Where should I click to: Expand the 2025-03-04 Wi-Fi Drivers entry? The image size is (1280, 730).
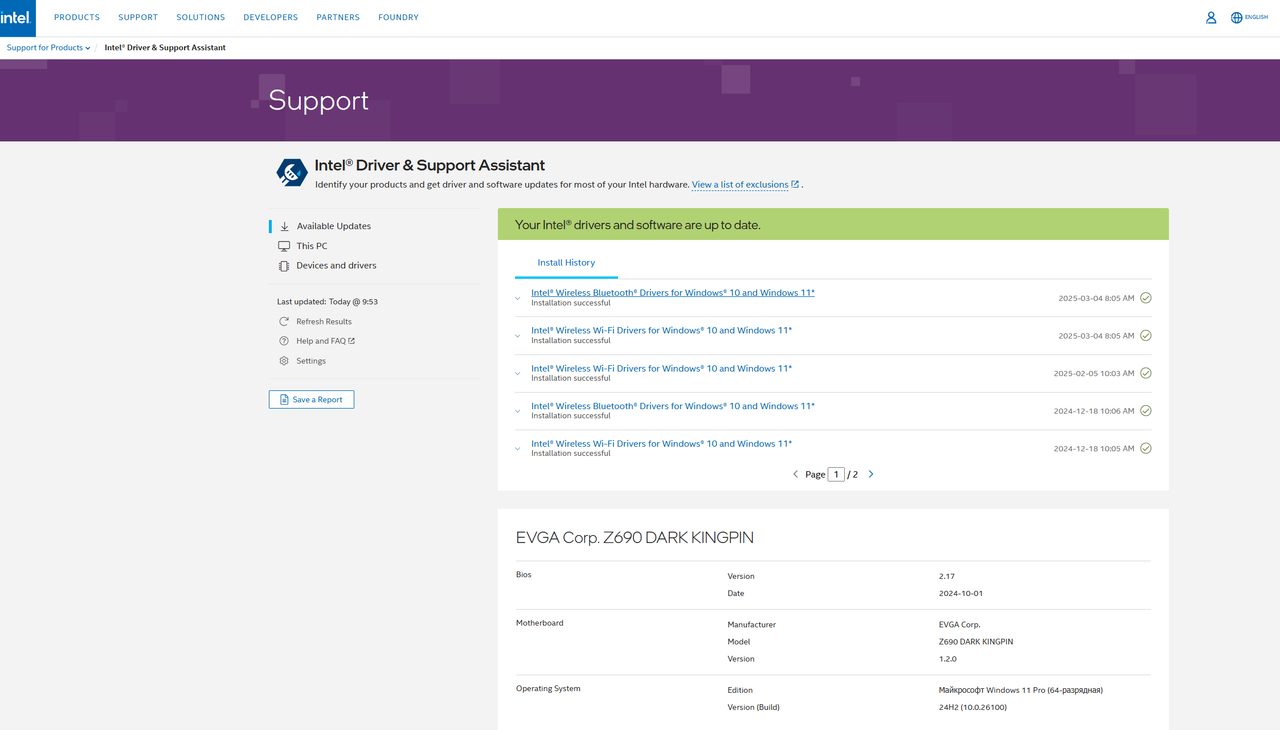tap(518, 336)
